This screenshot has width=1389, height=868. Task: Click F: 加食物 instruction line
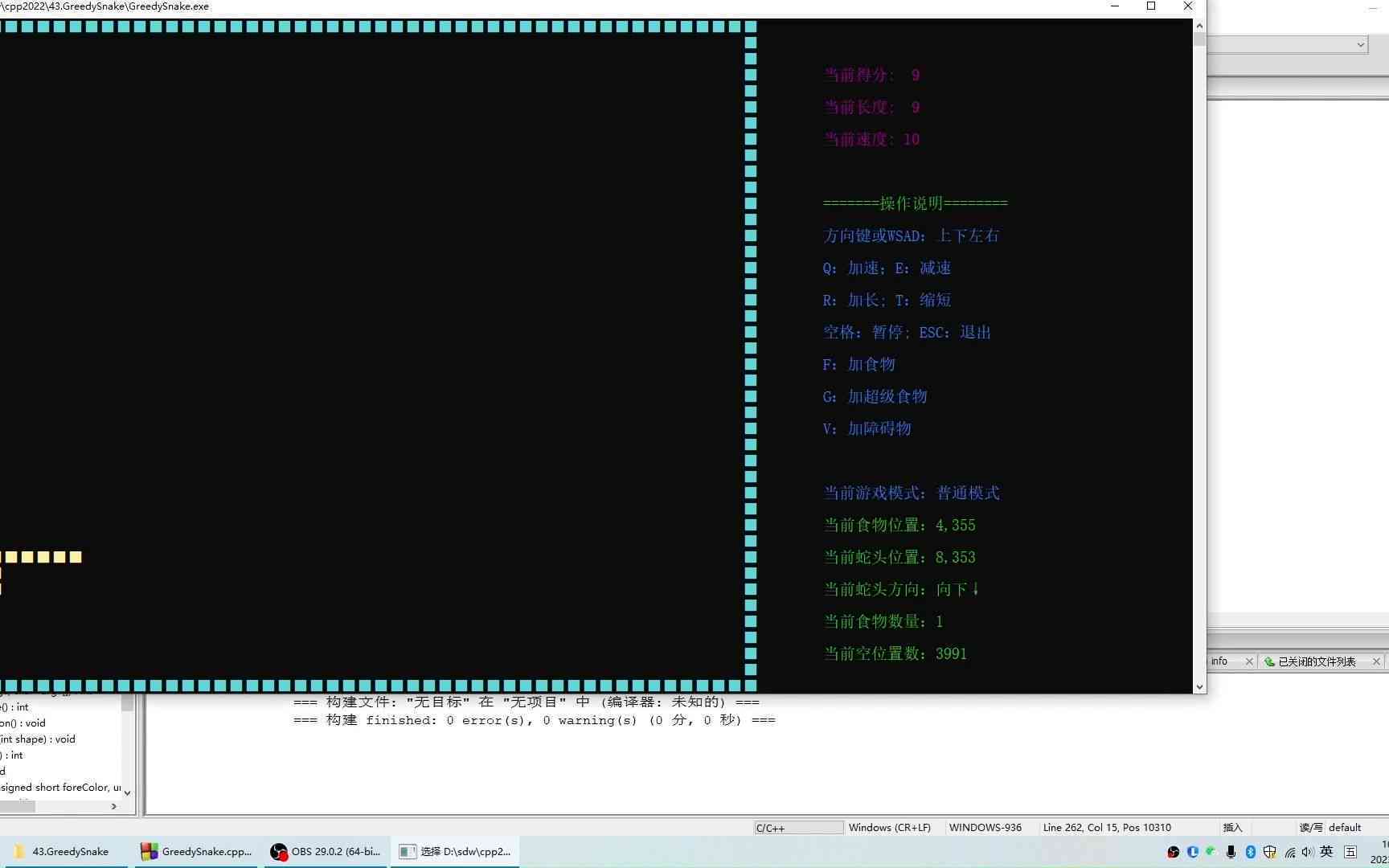point(859,365)
